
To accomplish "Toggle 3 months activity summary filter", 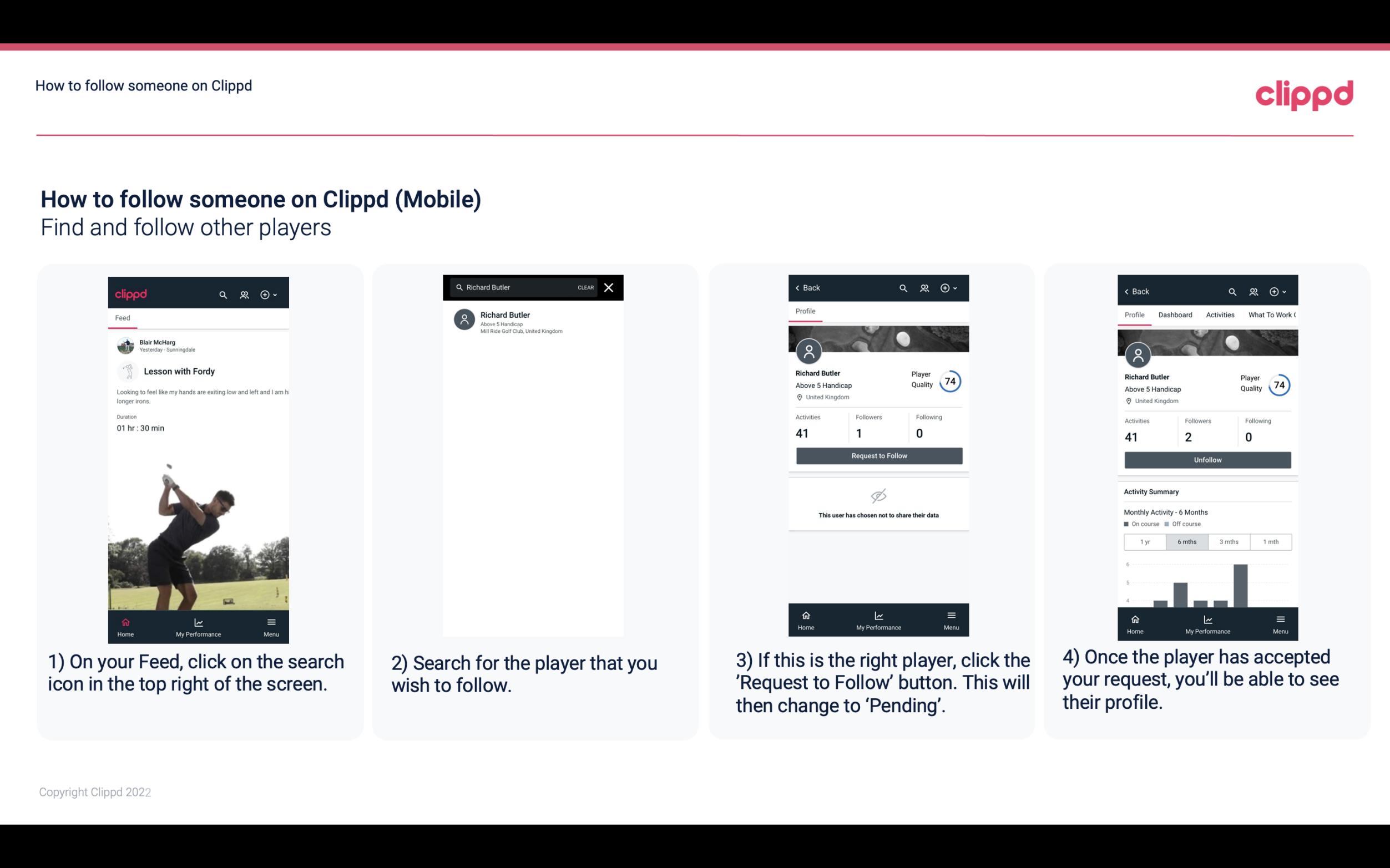I will pyautogui.click(x=1229, y=542).
